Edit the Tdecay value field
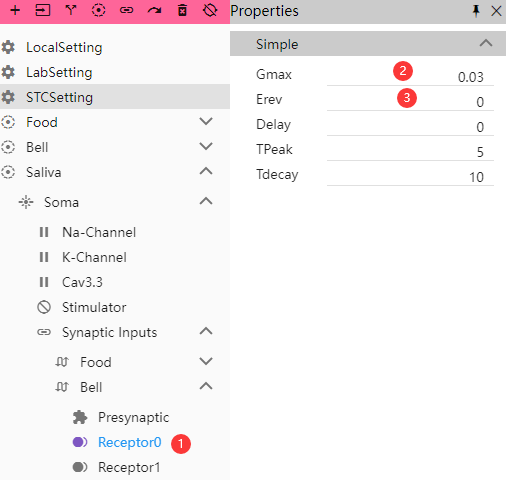506x480 pixels. (x=410, y=176)
